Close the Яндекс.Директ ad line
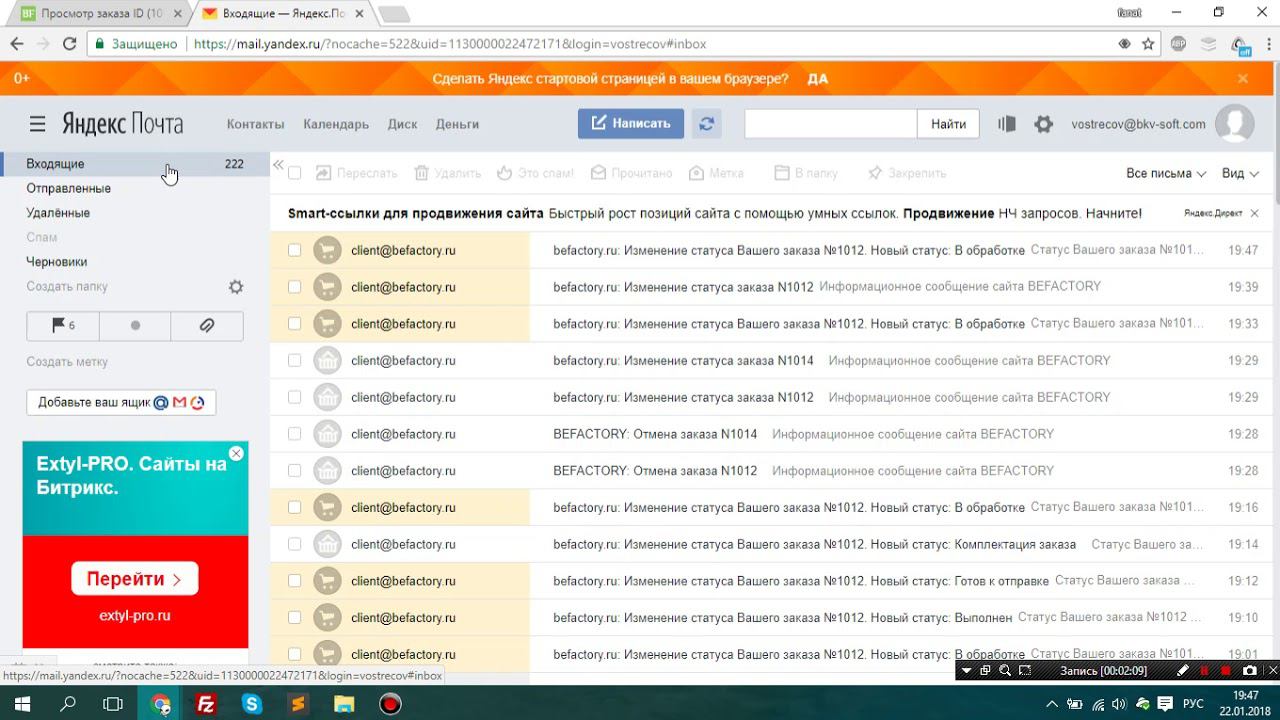1280x720 pixels. (x=1254, y=213)
